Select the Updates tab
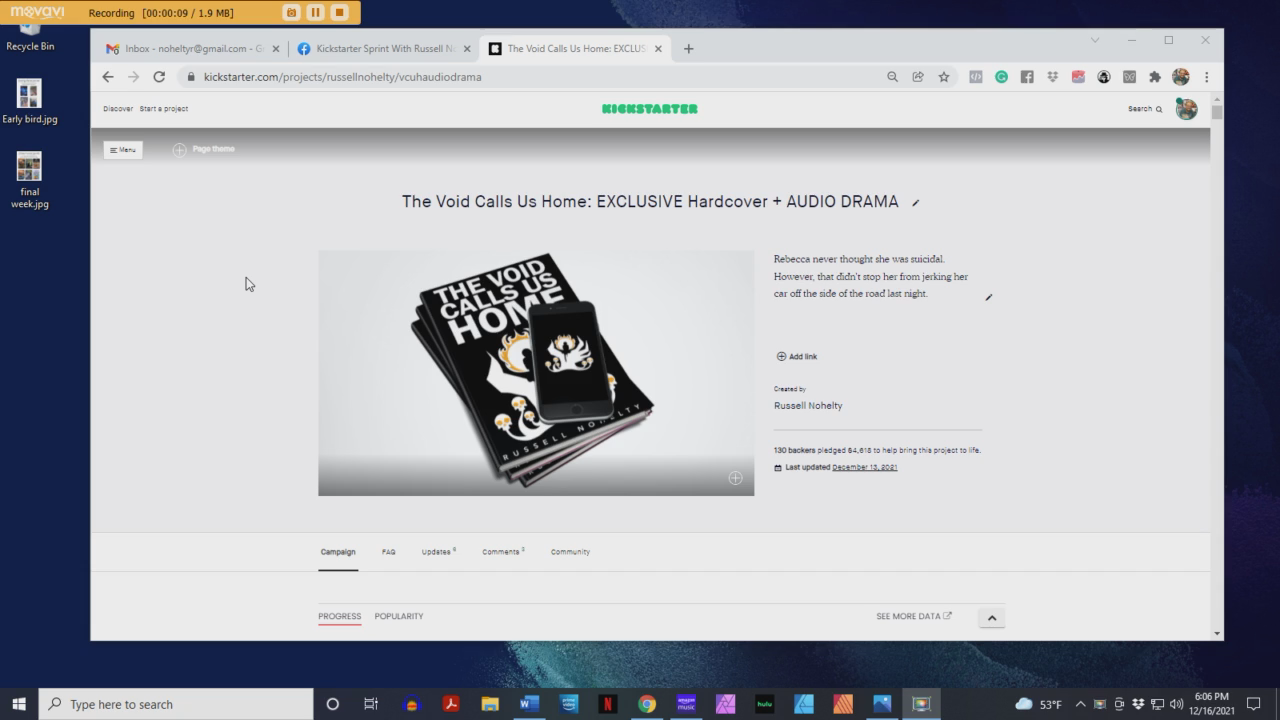This screenshot has height=720, width=1280. pyautogui.click(x=438, y=552)
